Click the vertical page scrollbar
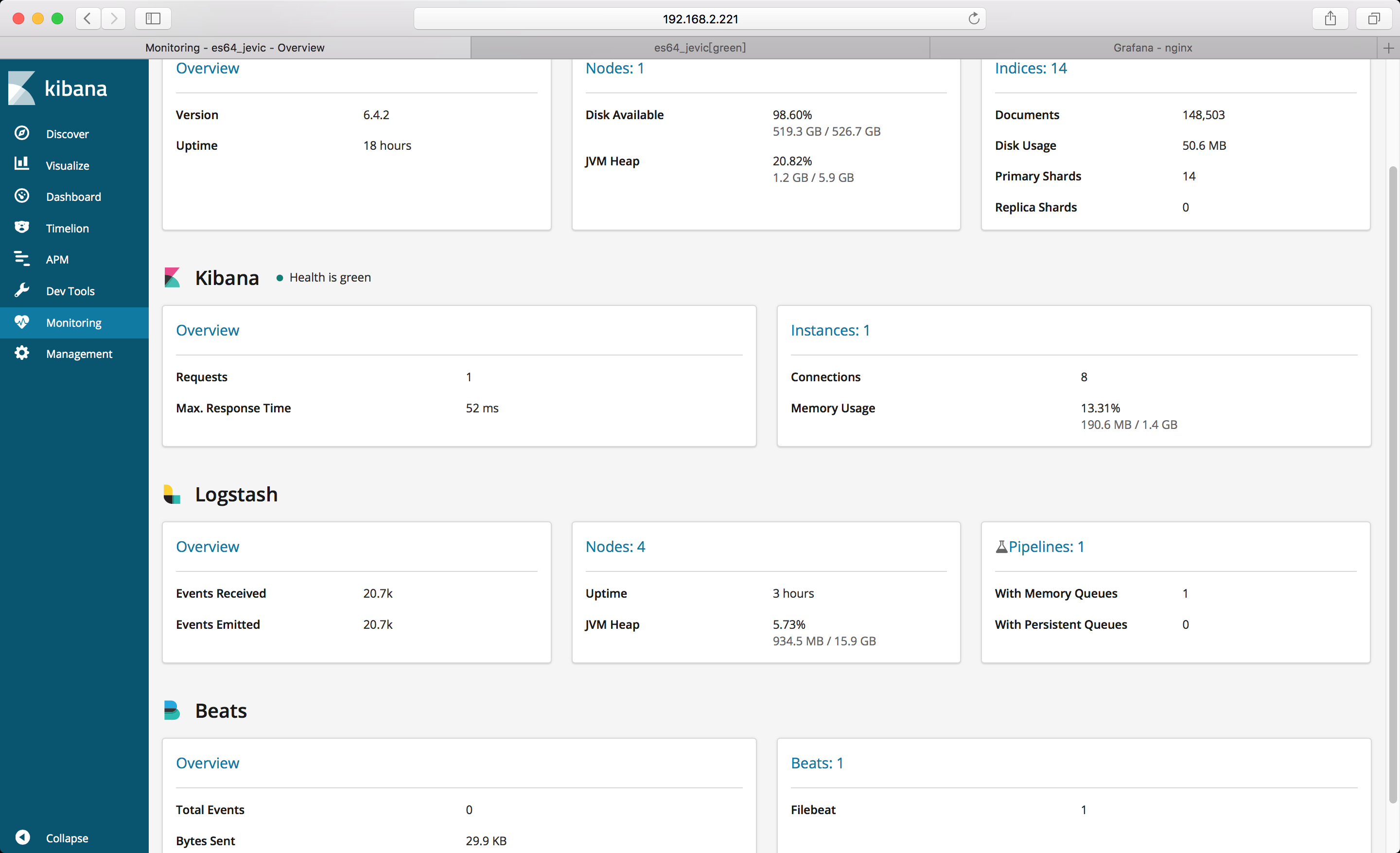This screenshot has width=1400, height=853. tap(1392, 483)
